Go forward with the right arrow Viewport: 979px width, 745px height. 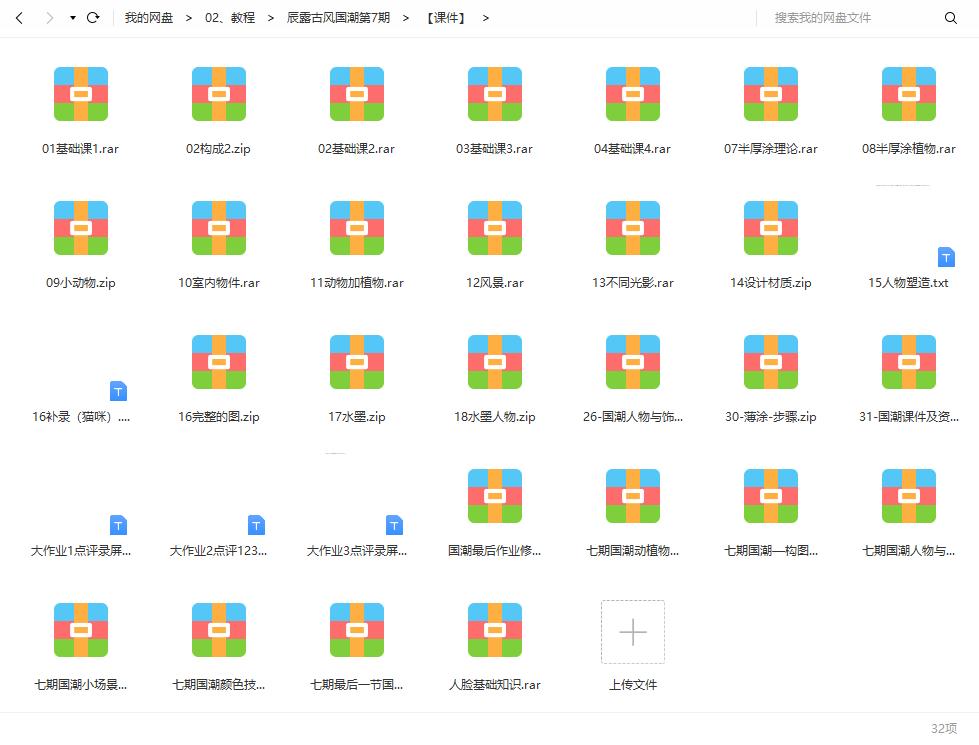[x=49, y=18]
